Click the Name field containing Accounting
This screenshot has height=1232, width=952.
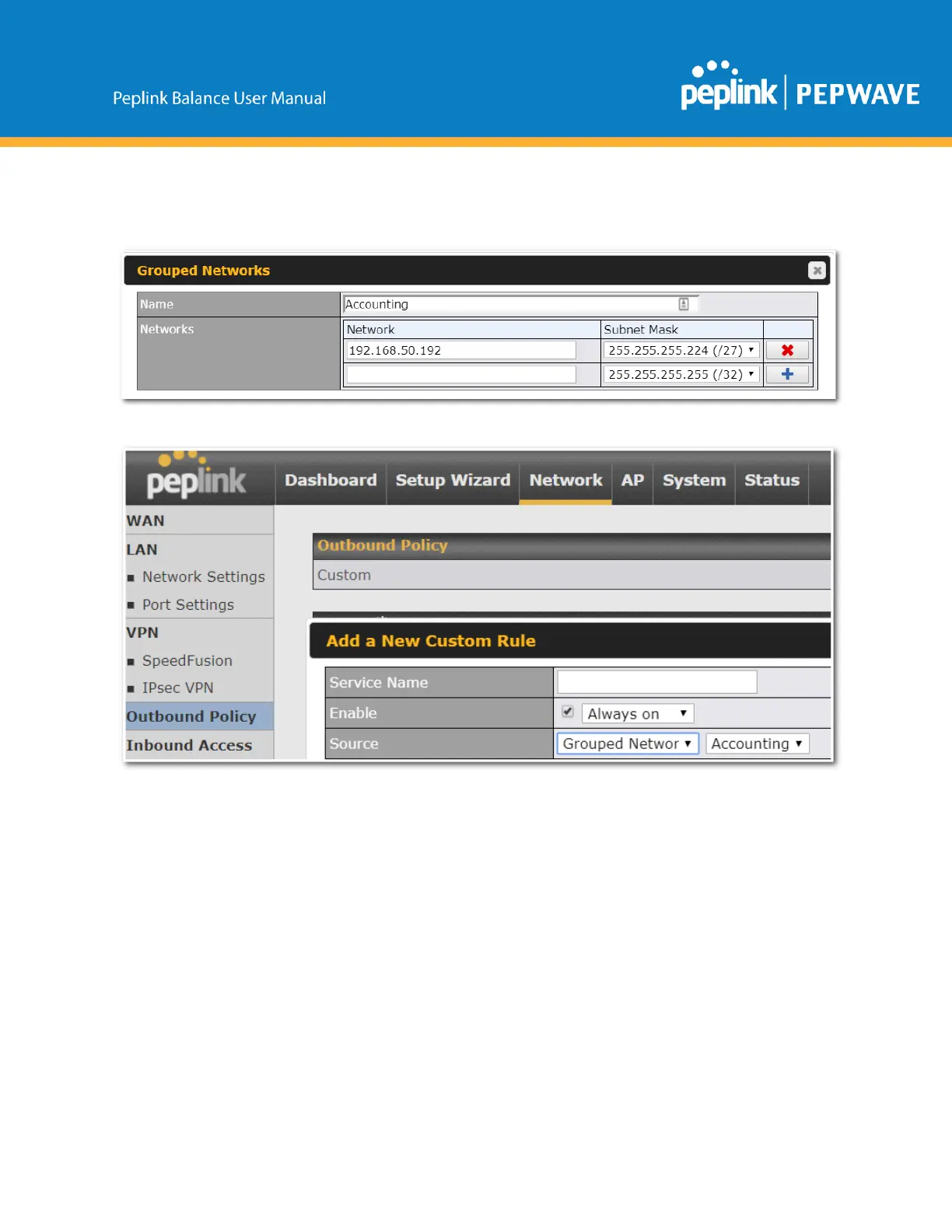pyautogui.click(x=520, y=304)
